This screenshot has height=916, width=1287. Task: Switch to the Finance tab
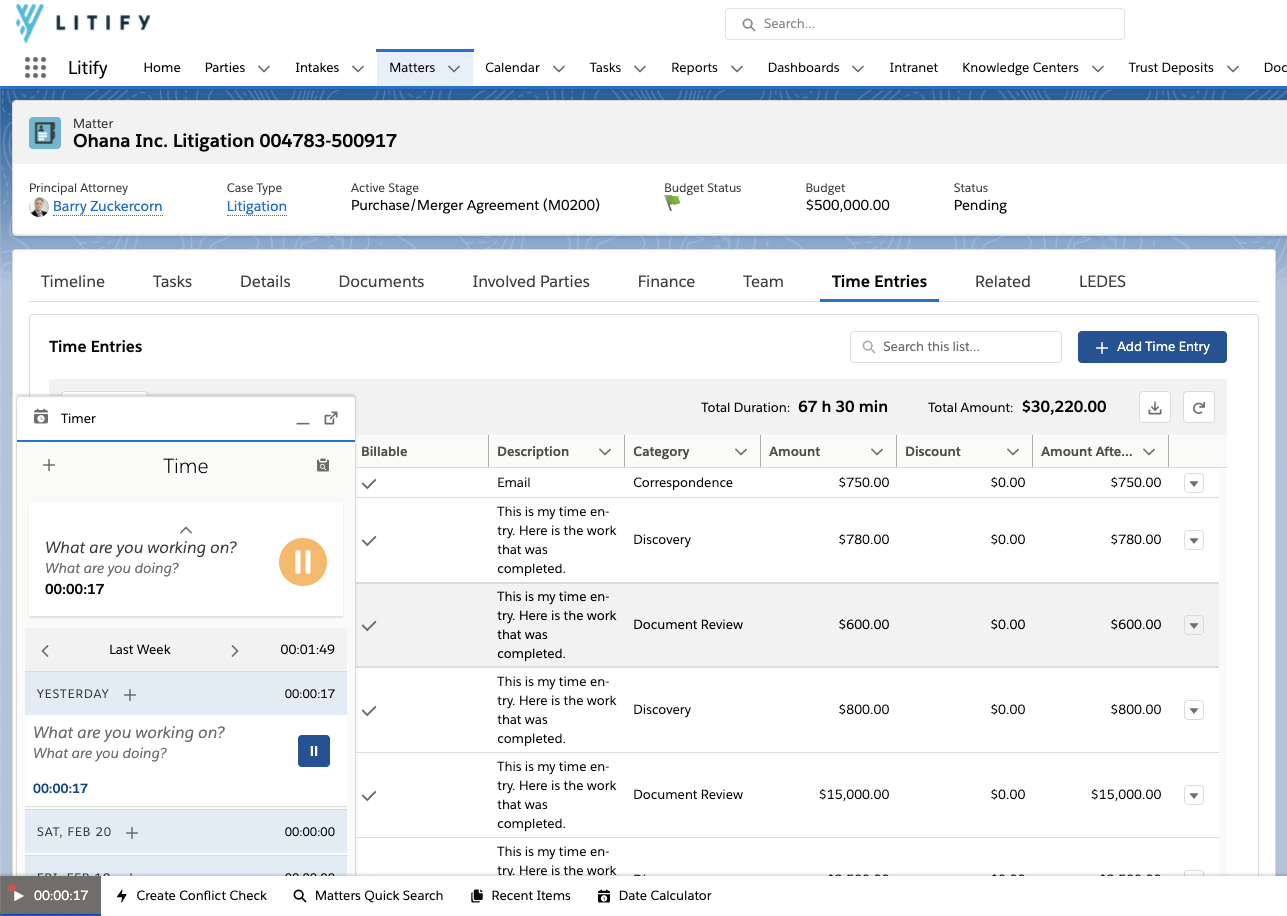point(665,281)
